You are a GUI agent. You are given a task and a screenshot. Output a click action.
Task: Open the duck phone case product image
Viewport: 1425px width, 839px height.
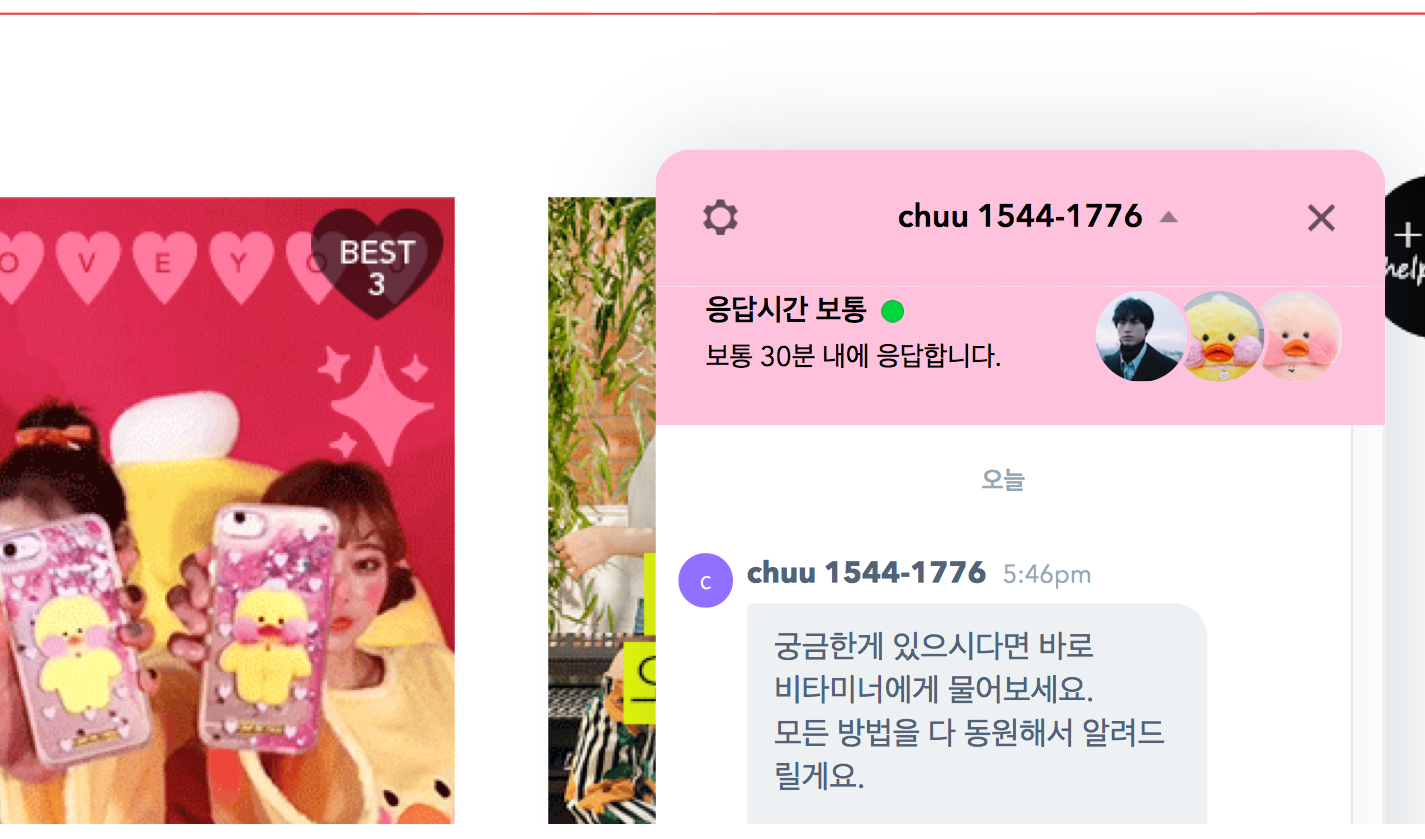[x=227, y=510]
